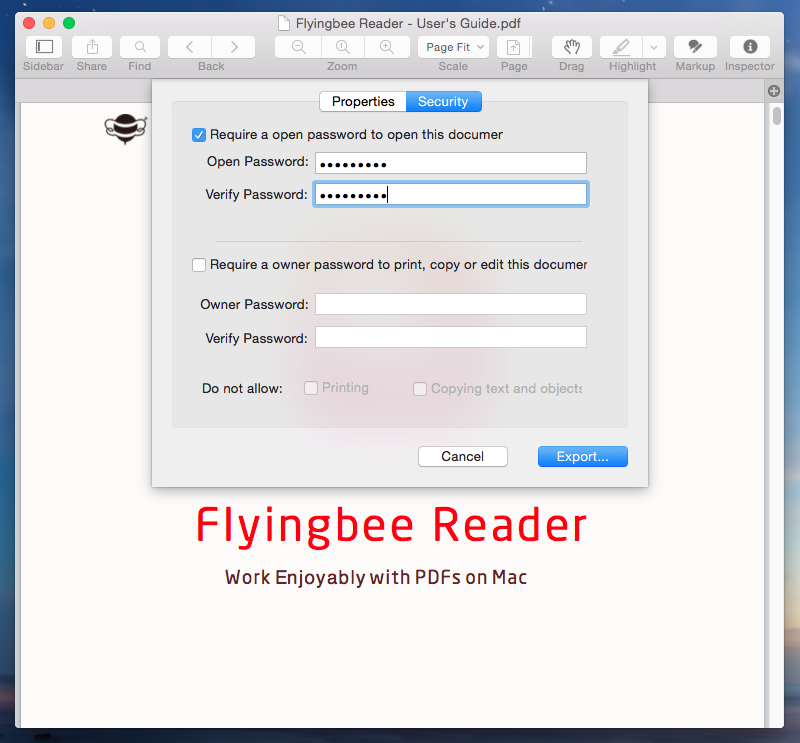Open the Share toolbar button
Screen dimensions: 800x743
click(x=92, y=47)
